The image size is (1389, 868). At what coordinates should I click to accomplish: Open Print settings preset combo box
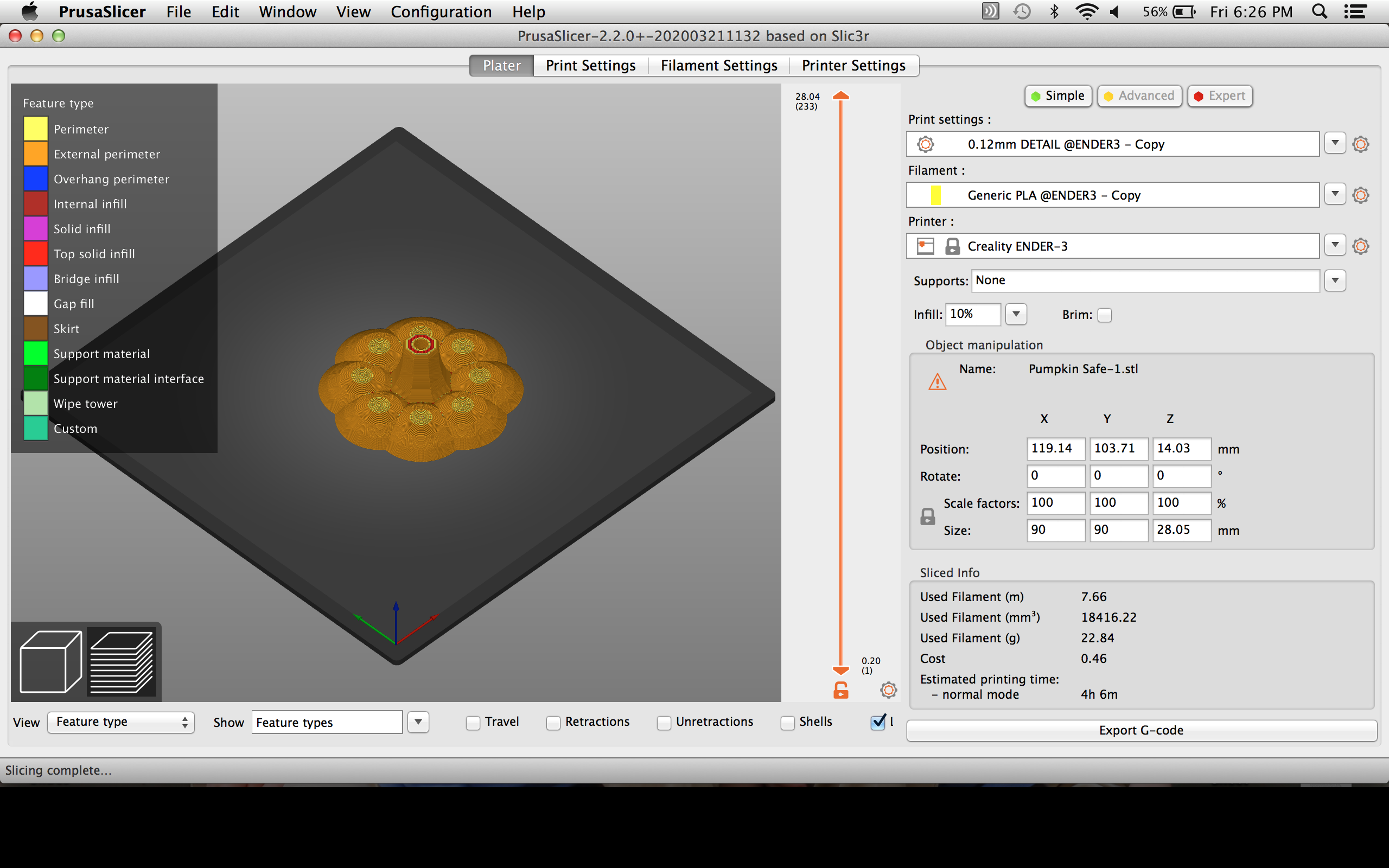click(1112, 144)
